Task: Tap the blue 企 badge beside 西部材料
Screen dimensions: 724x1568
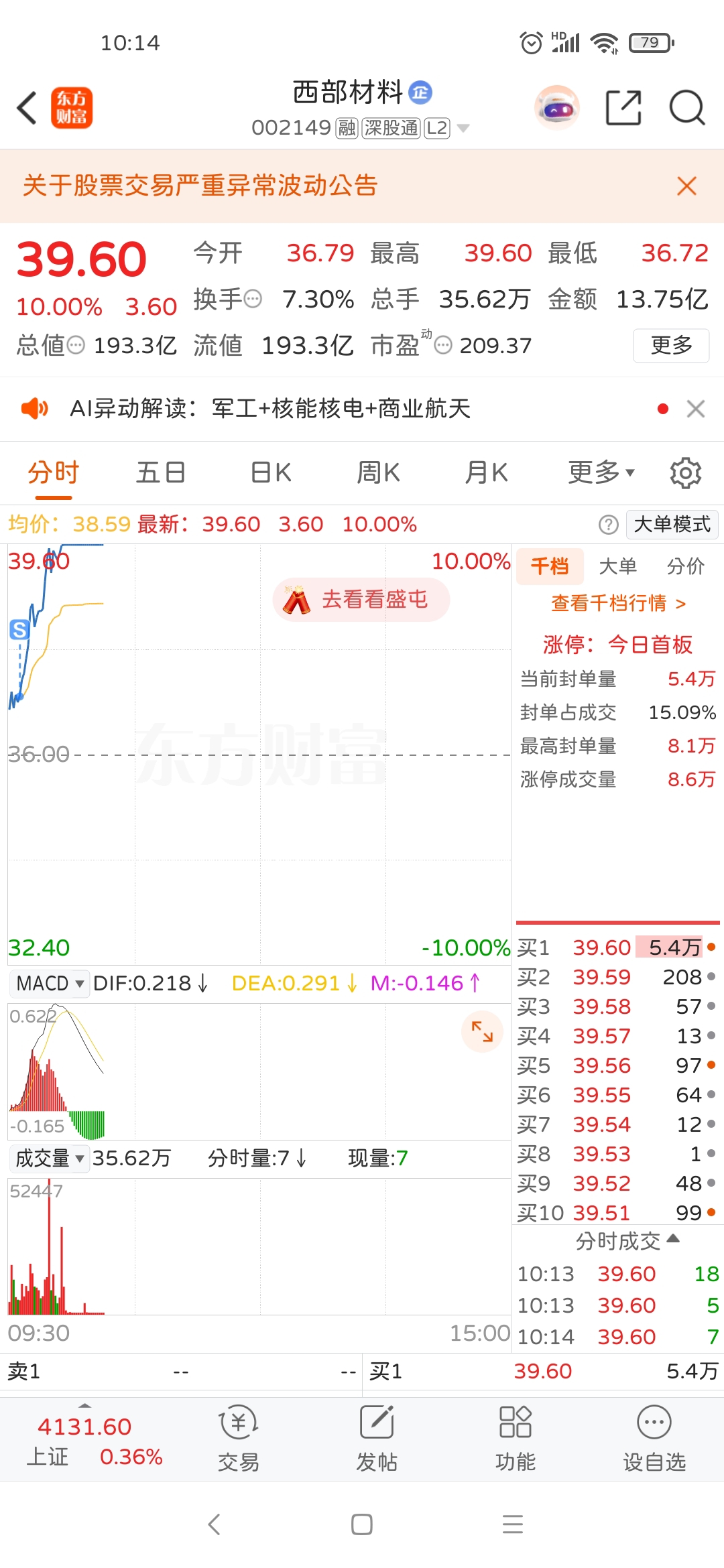Action: (x=421, y=92)
